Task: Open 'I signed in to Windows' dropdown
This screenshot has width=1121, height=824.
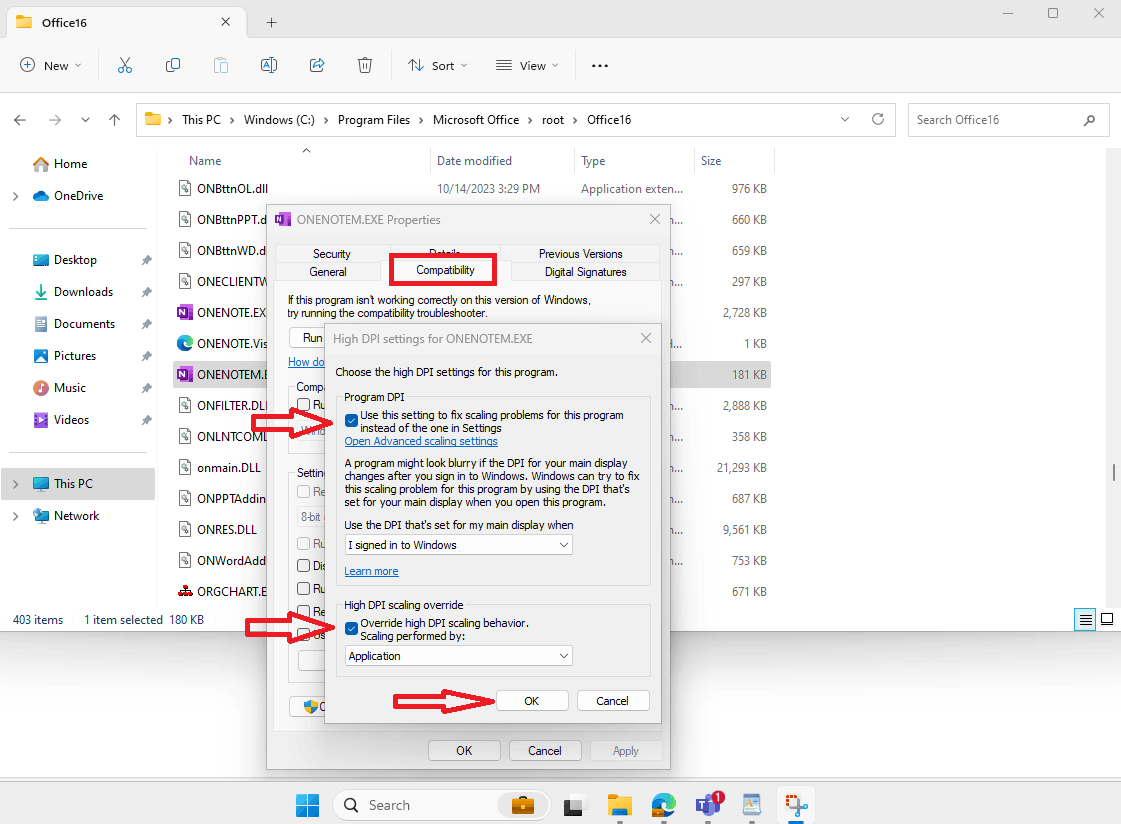Action: [458, 545]
